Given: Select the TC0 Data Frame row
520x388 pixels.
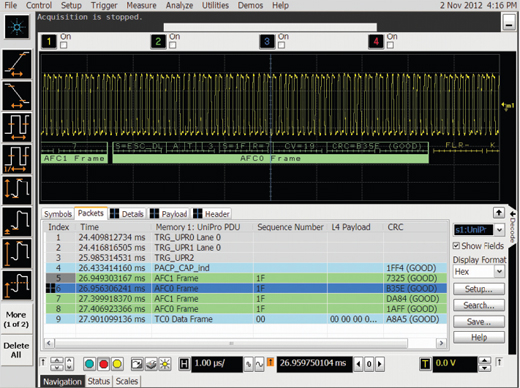Looking at the screenshot, I should click(246, 319).
